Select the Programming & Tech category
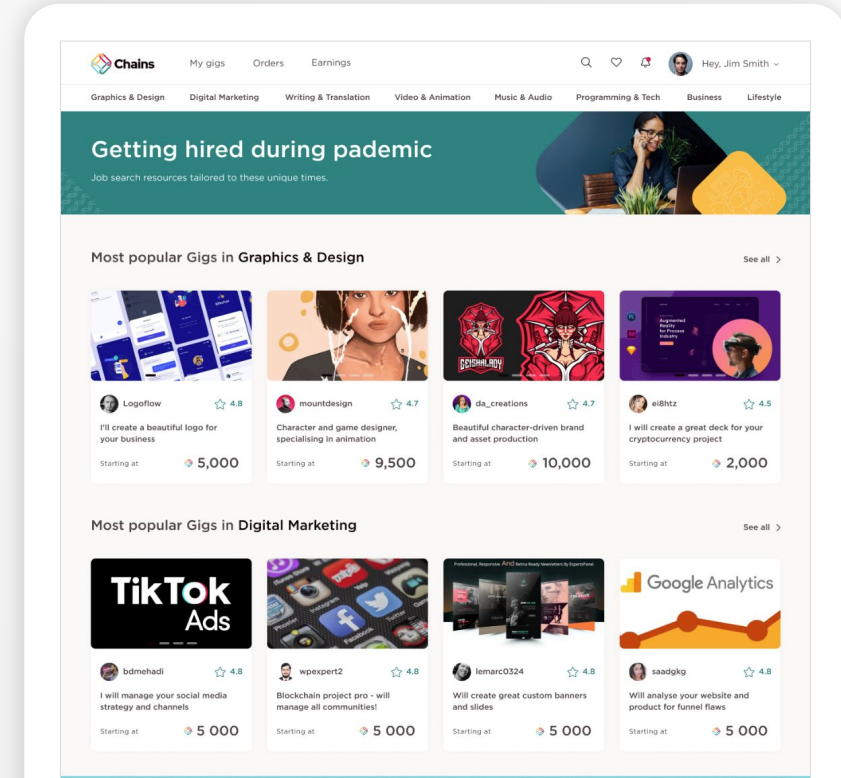 [618, 97]
